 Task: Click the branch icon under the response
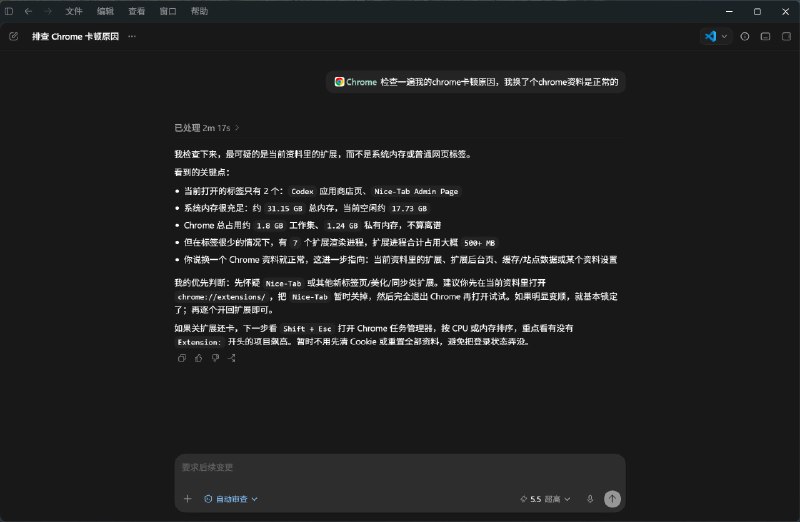click(x=232, y=358)
